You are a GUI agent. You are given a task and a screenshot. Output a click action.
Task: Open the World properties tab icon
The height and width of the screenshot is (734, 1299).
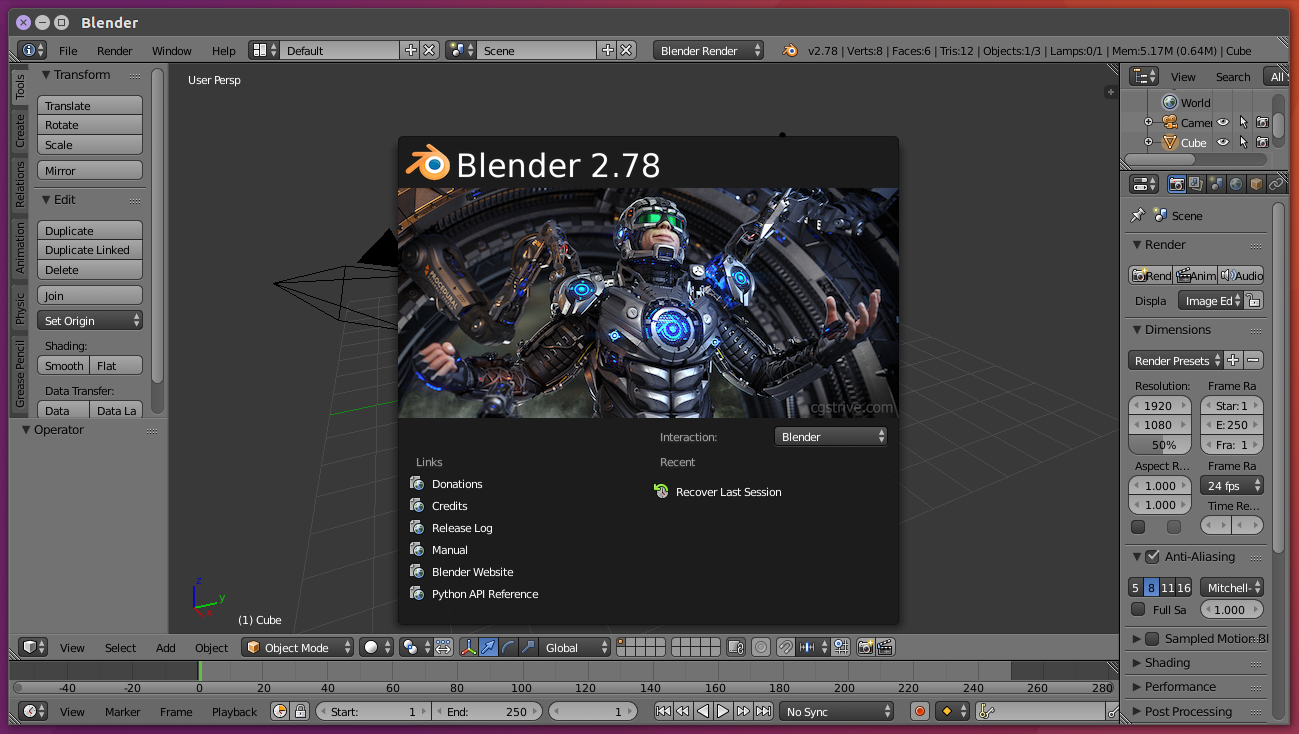pyautogui.click(x=1236, y=184)
